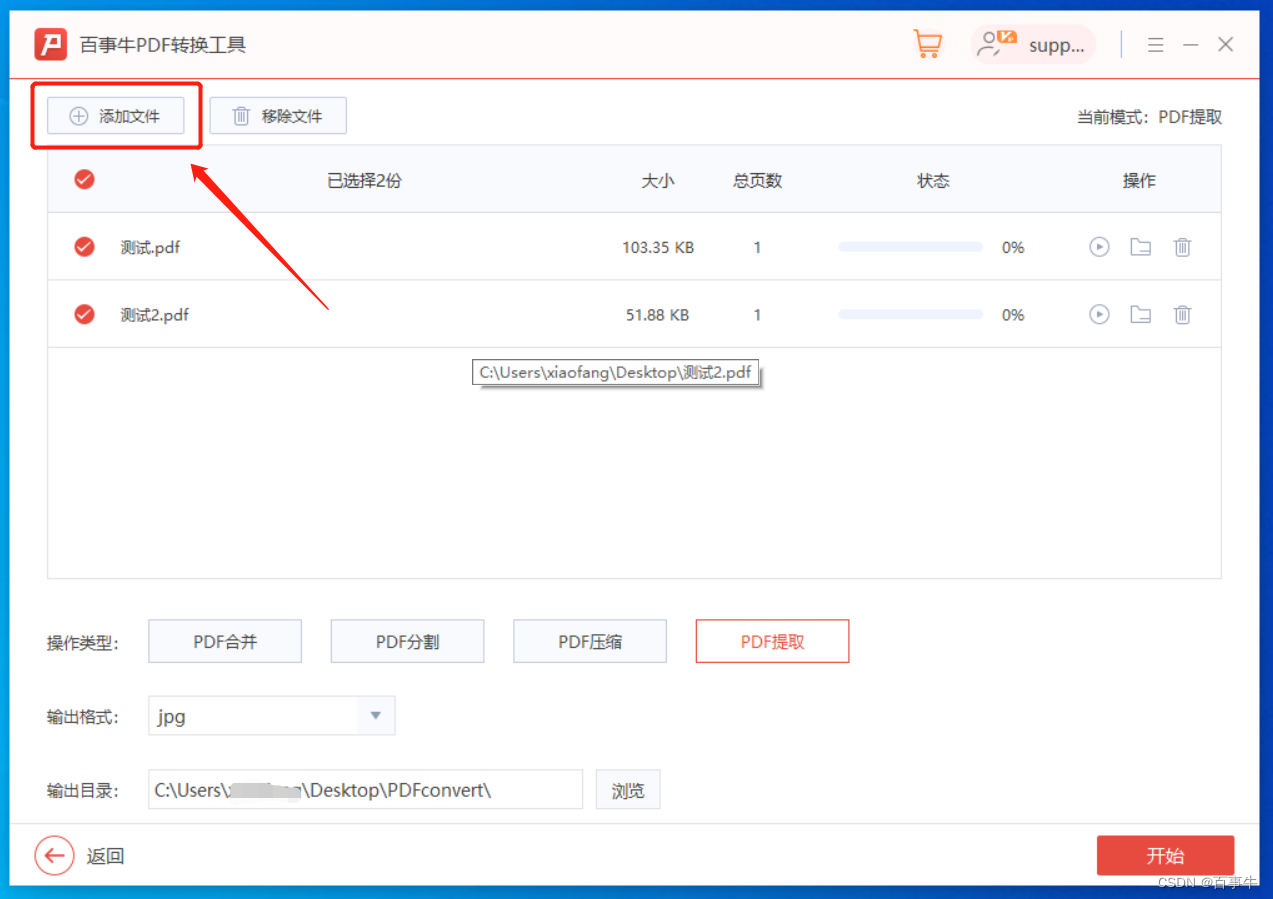Expand the 输出格式 jpg dropdown arrow

tap(376, 716)
